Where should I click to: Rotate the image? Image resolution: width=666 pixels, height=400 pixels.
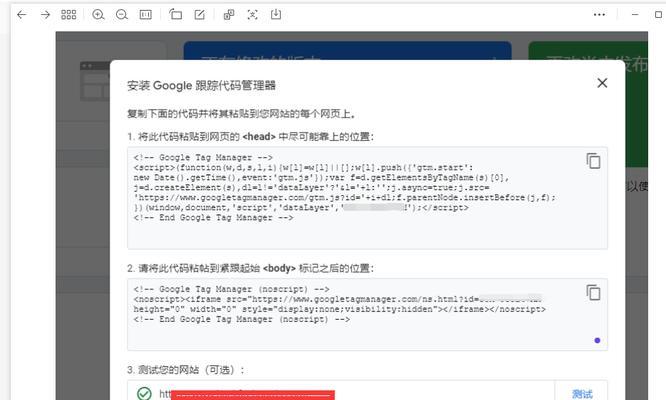175,15
